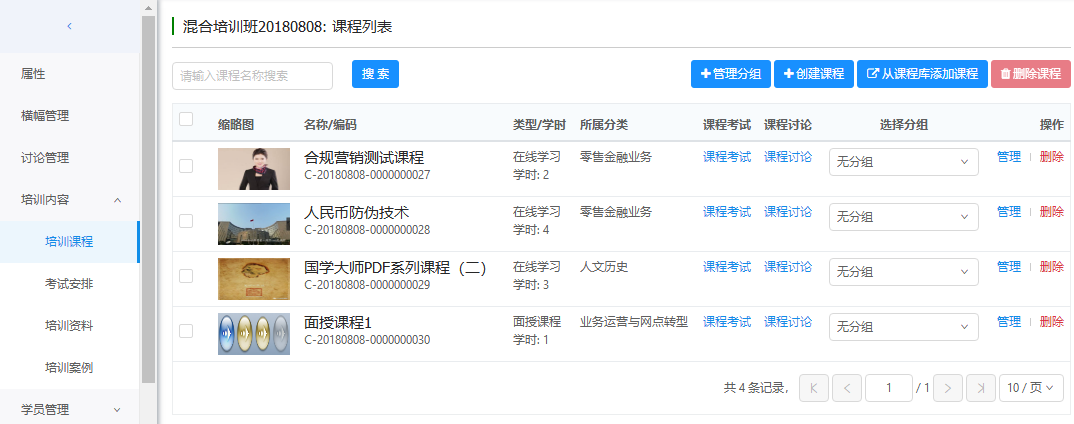This screenshot has width=1074, height=424.
Task: Expand the 学员管理 sidebar section
Action: [x=70, y=409]
